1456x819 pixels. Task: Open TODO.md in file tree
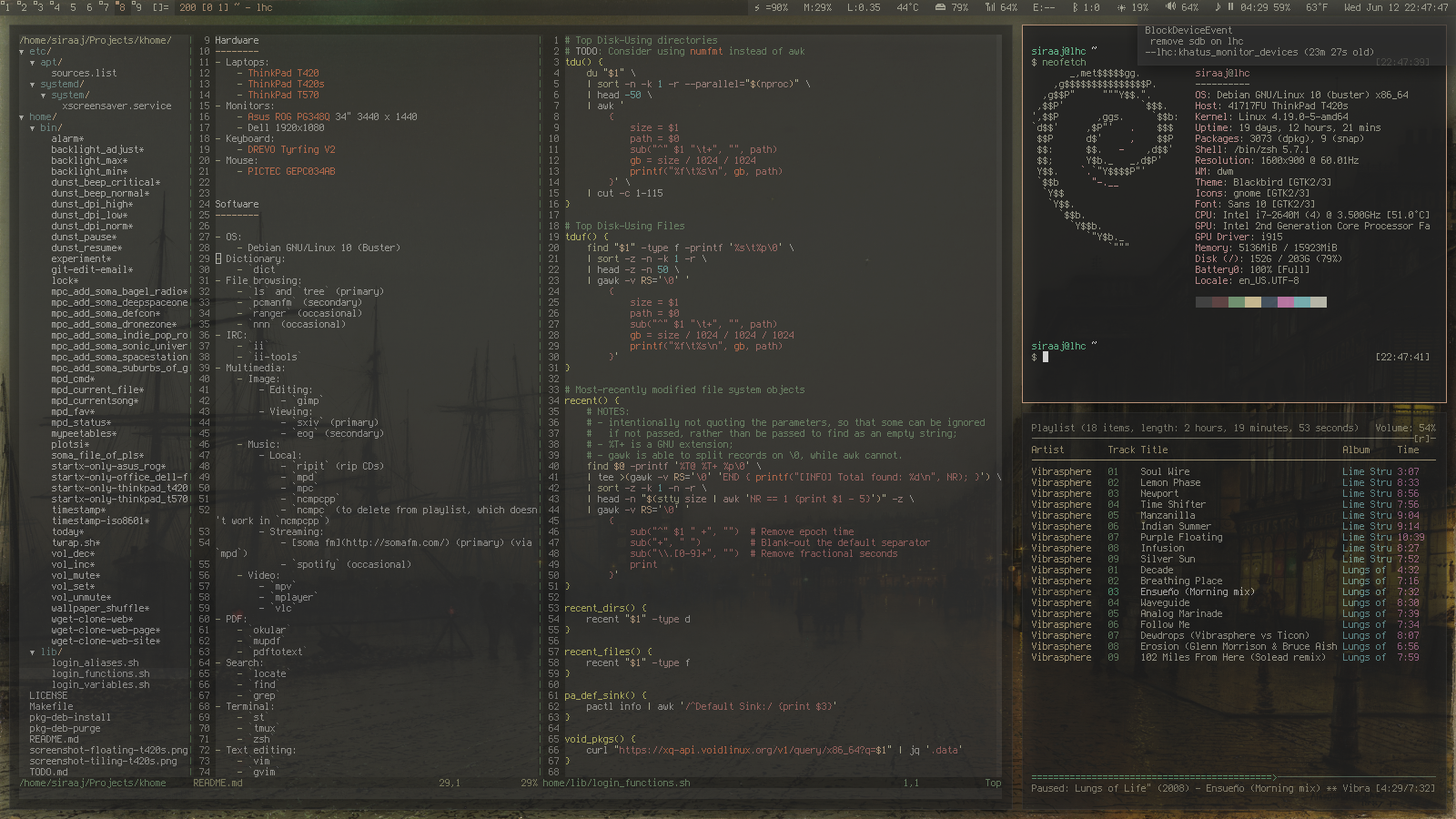click(x=48, y=773)
